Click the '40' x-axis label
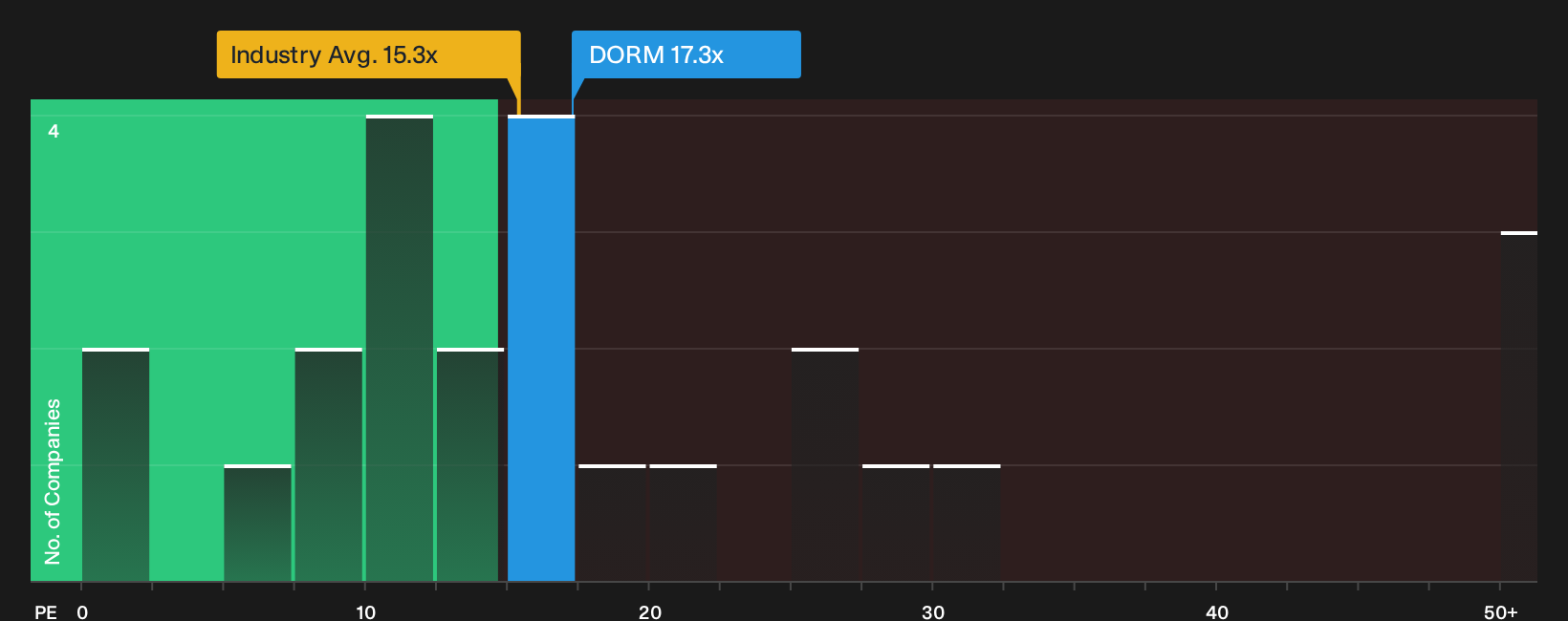1568x621 pixels. pyautogui.click(x=1217, y=612)
